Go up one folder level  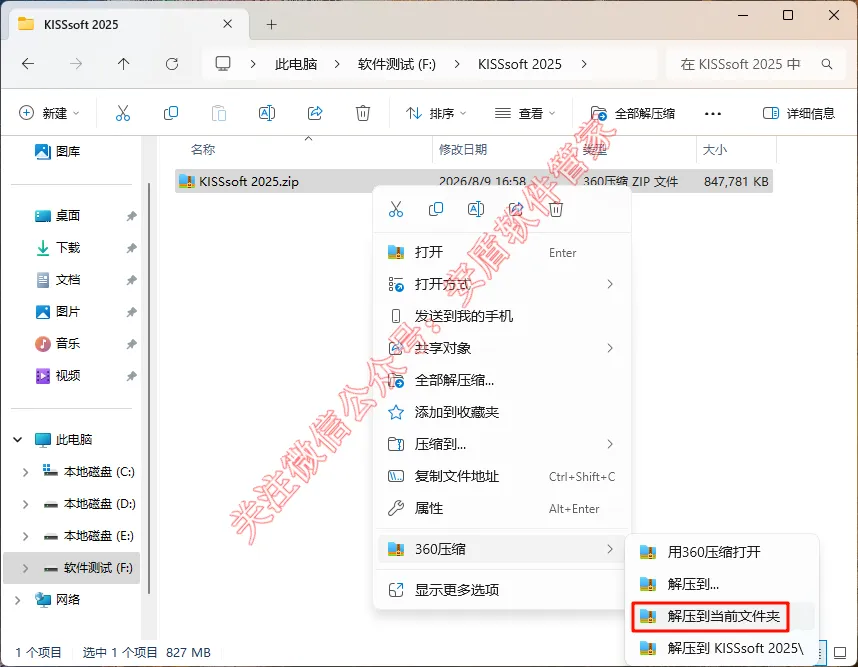coord(124,64)
